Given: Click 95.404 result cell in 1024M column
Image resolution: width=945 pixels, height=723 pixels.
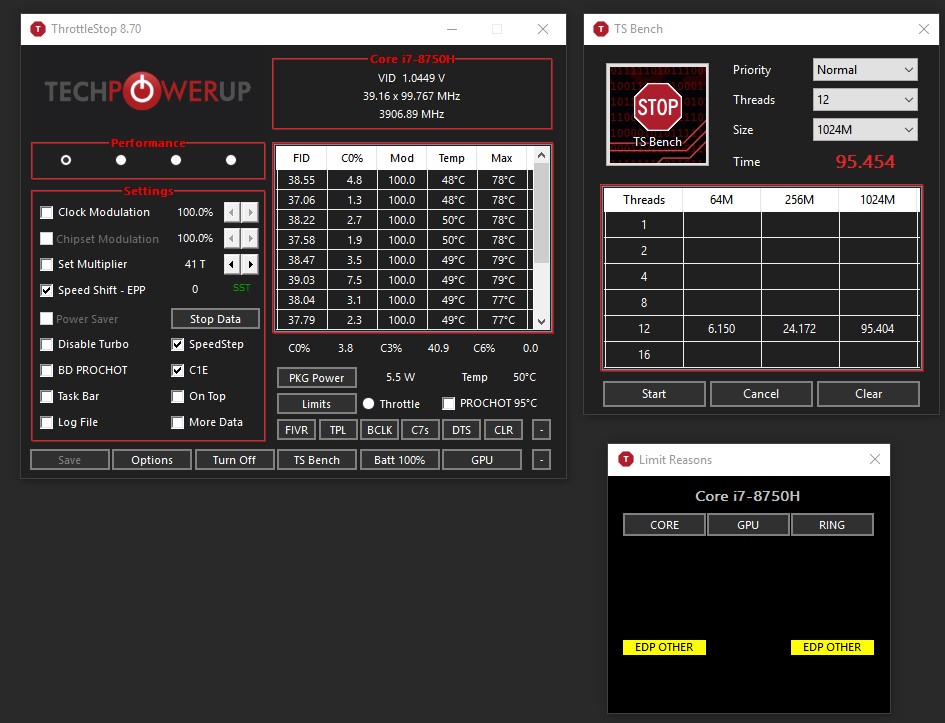Looking at the screenshot, I should [878, 329].
